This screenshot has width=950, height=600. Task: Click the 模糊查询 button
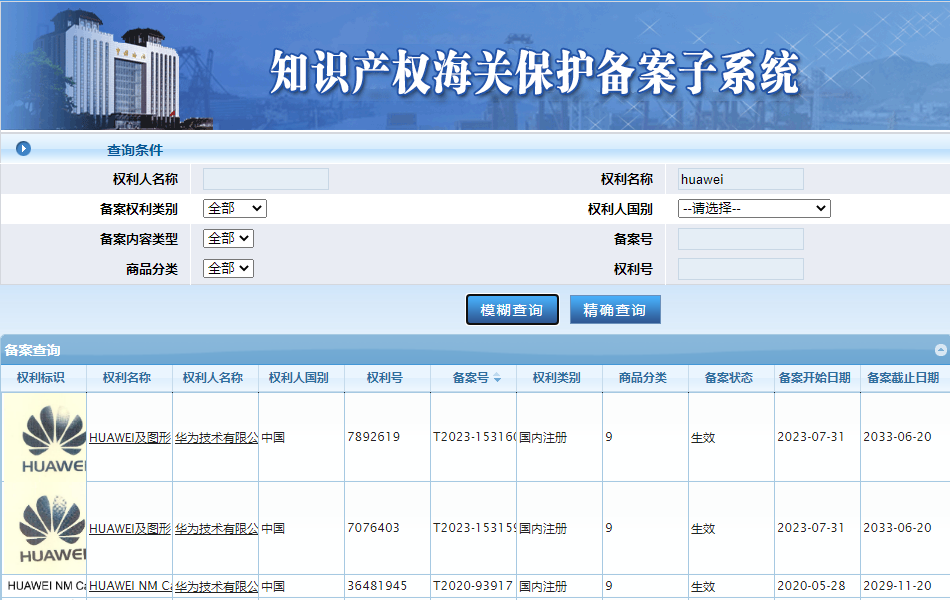[512, 309]
